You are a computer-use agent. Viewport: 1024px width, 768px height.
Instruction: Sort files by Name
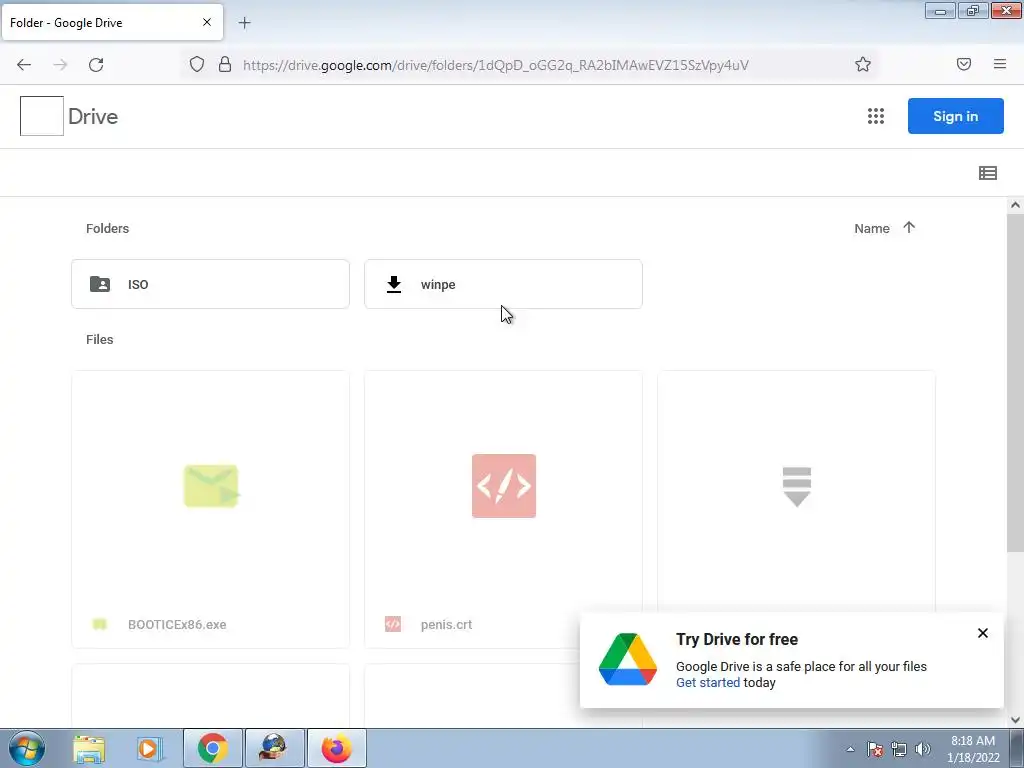872,229
